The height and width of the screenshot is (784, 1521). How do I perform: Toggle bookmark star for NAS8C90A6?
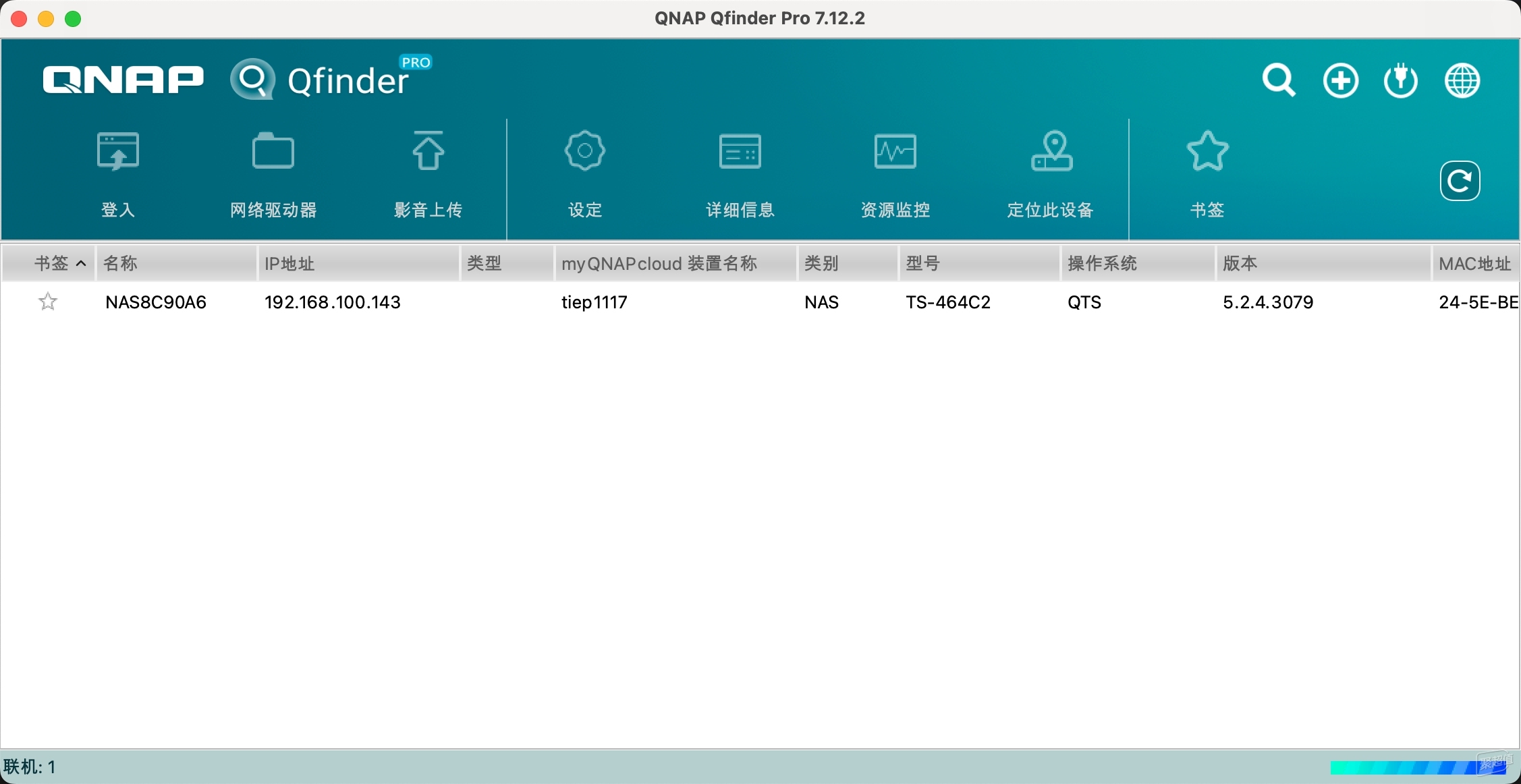click(48, 302)
